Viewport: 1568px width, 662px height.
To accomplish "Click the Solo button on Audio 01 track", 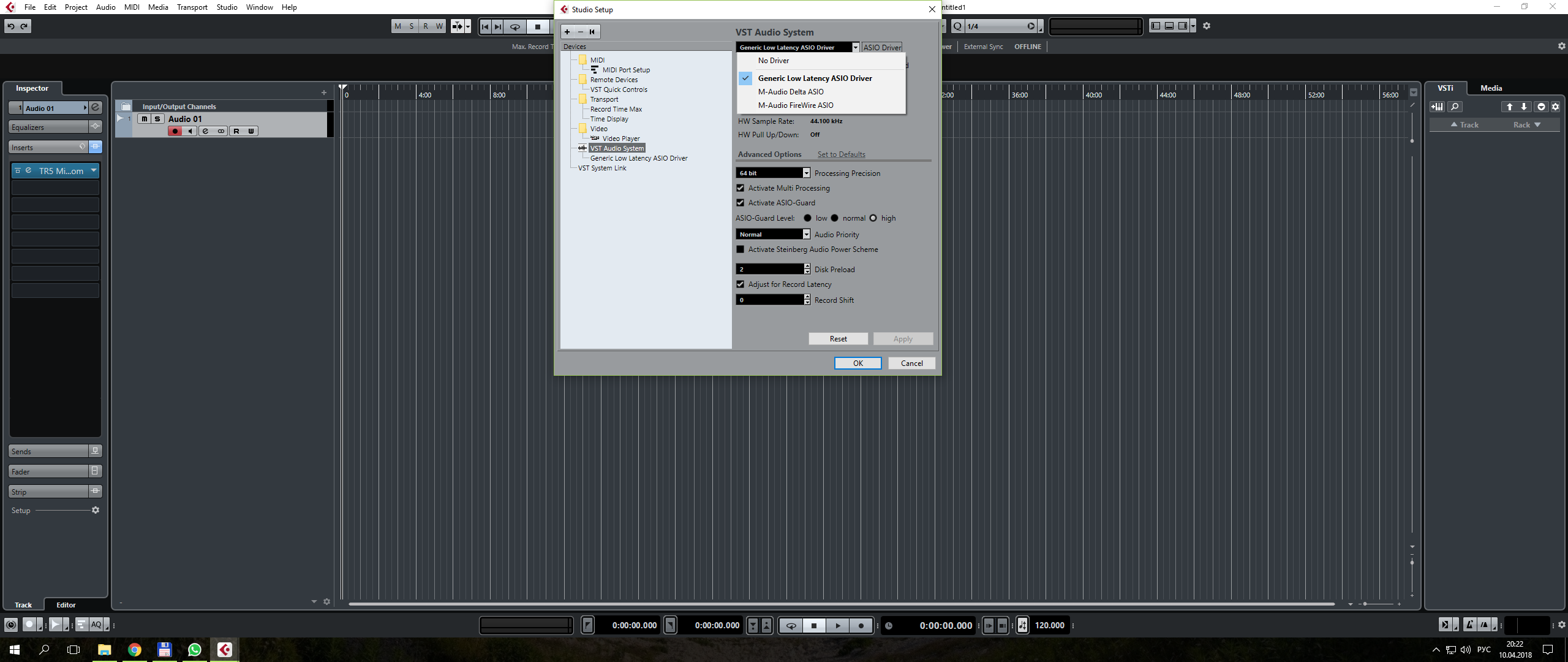I will tap(157, 119).
